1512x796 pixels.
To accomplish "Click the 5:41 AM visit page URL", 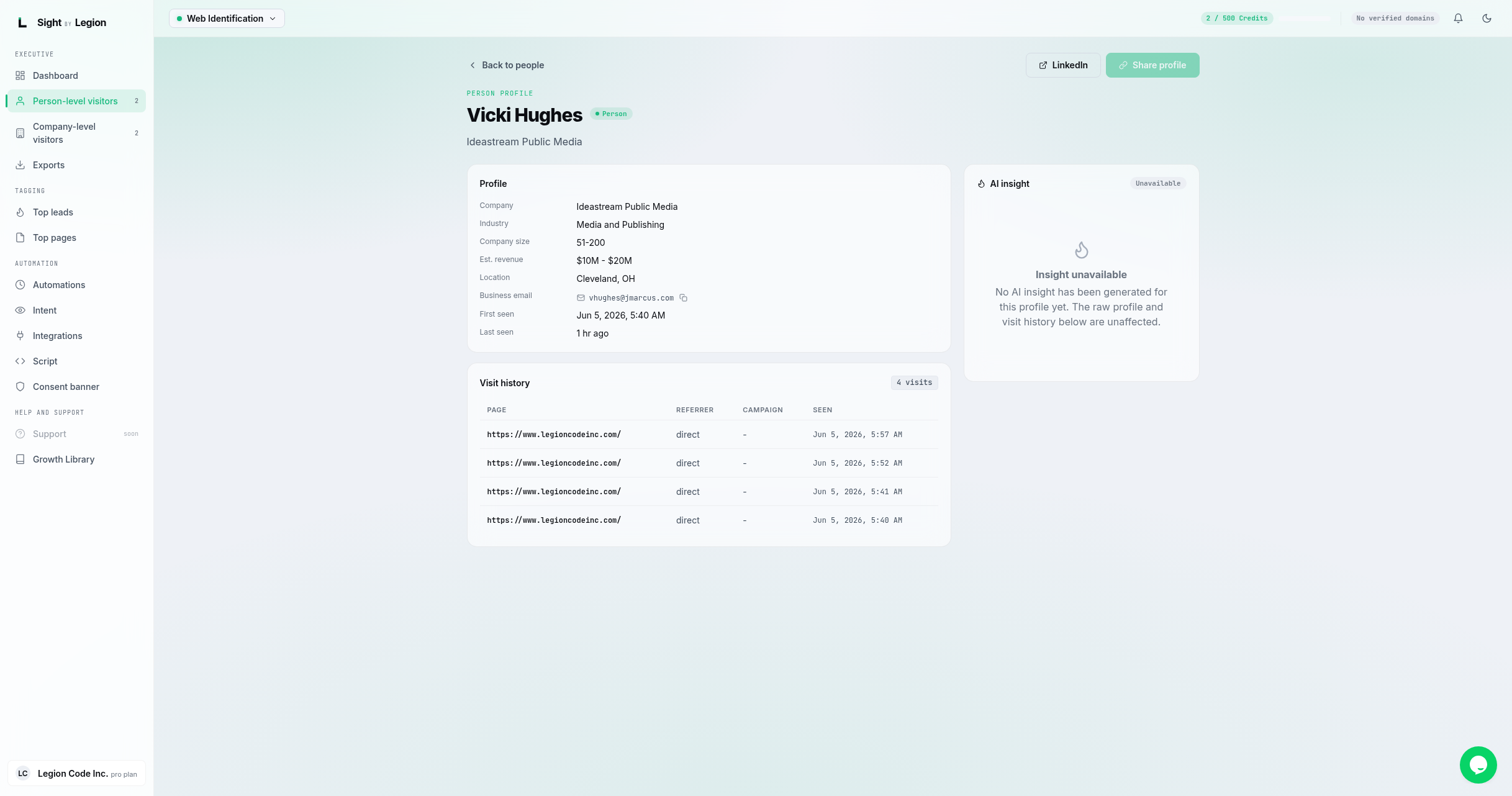I will pyautogui.click(x=554, y=492).
